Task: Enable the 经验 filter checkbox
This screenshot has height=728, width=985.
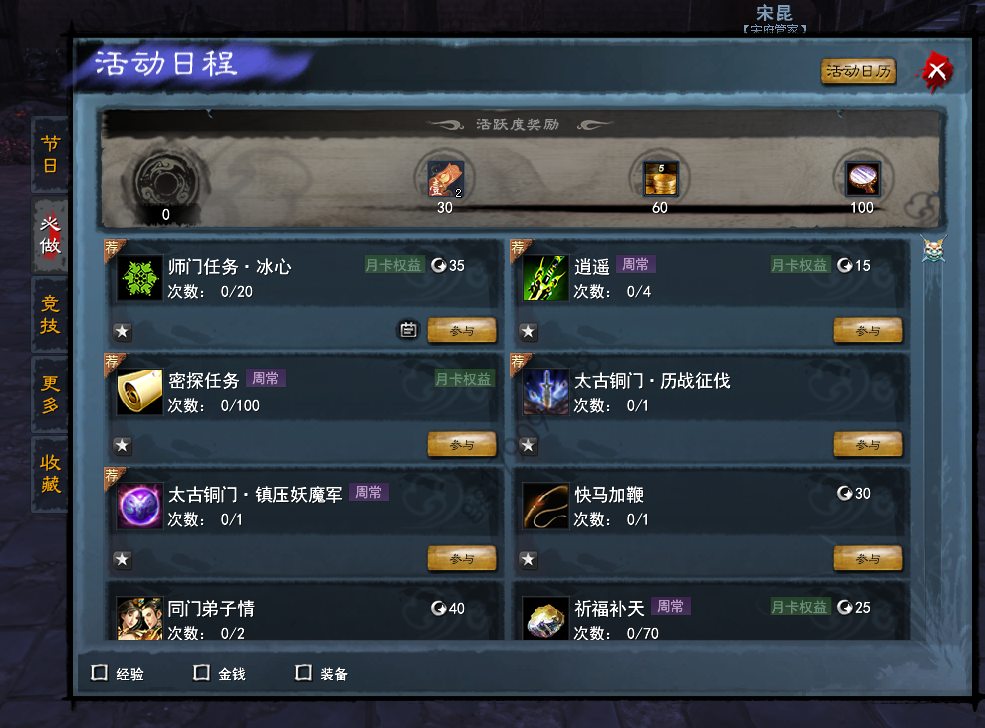Action: tap(99, 673)
